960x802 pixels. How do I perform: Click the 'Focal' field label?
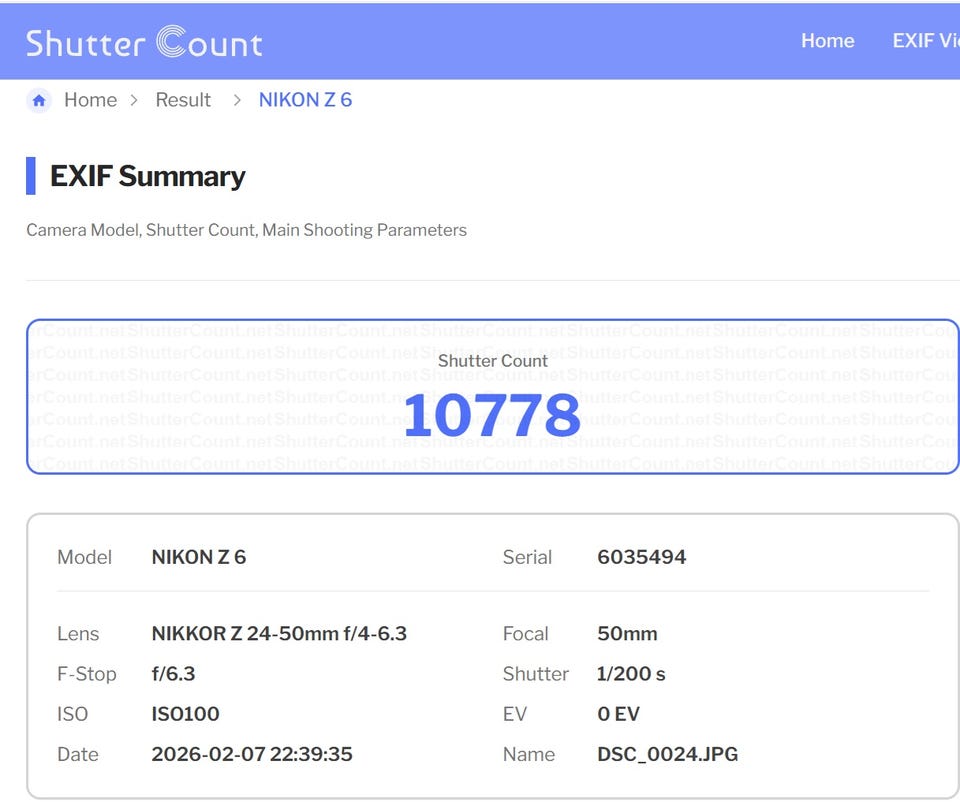[525, 634]
